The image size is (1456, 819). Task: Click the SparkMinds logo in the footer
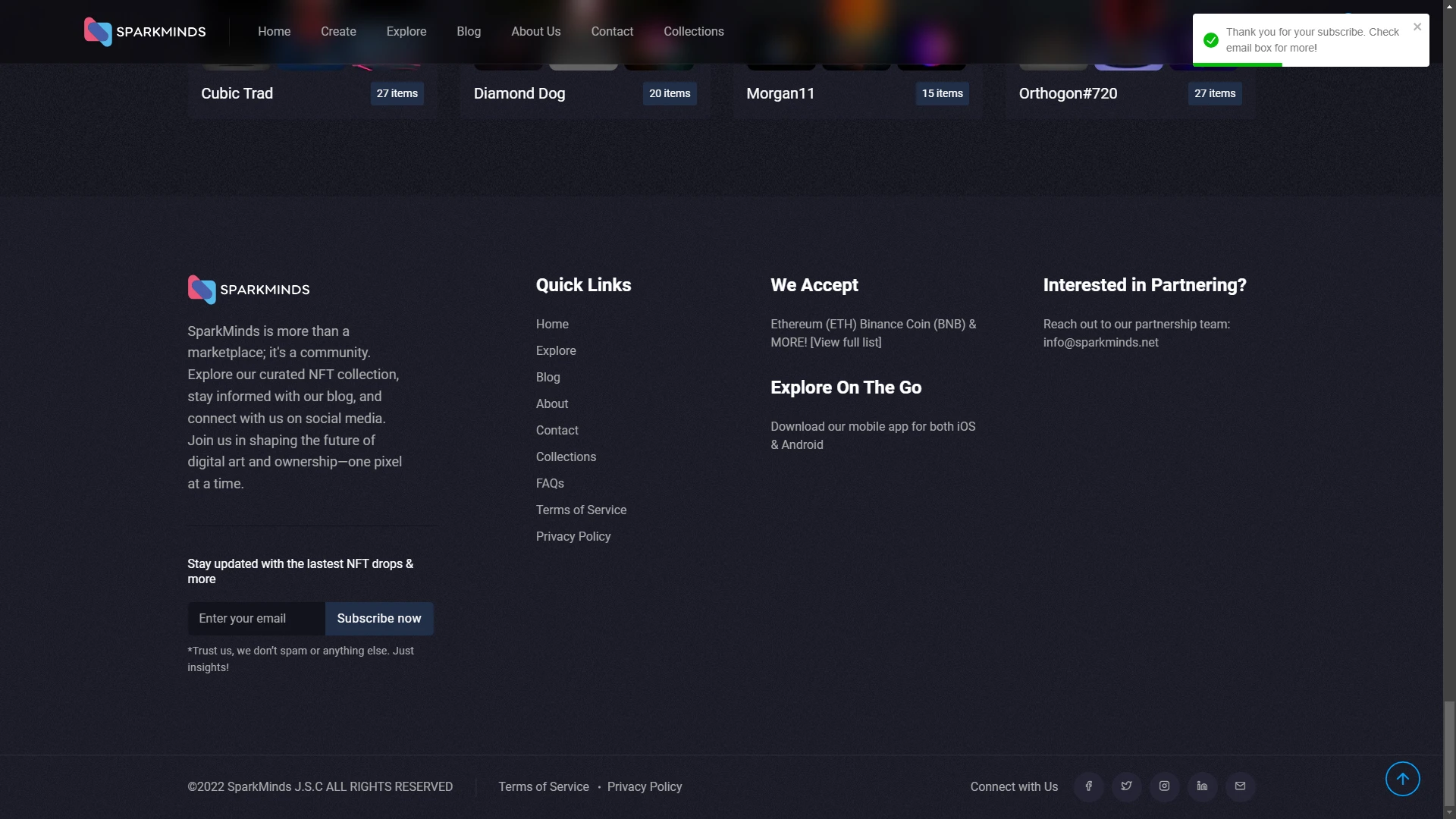249,290
